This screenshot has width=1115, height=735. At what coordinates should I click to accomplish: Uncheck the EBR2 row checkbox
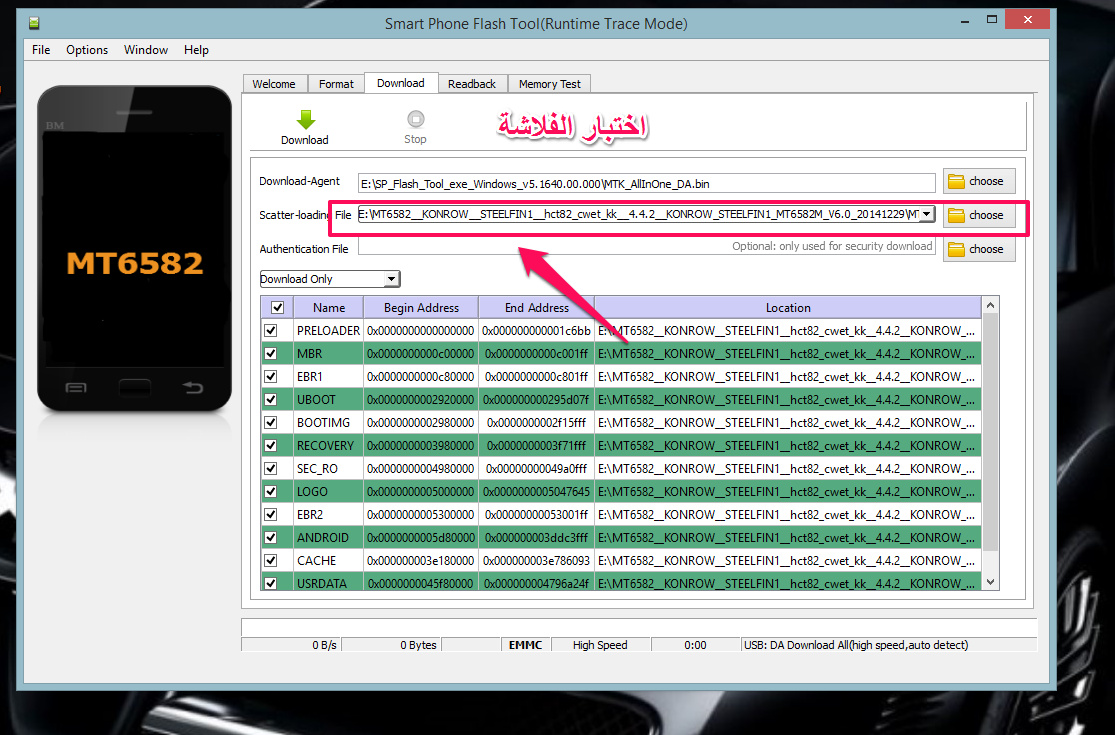[271, 514]
